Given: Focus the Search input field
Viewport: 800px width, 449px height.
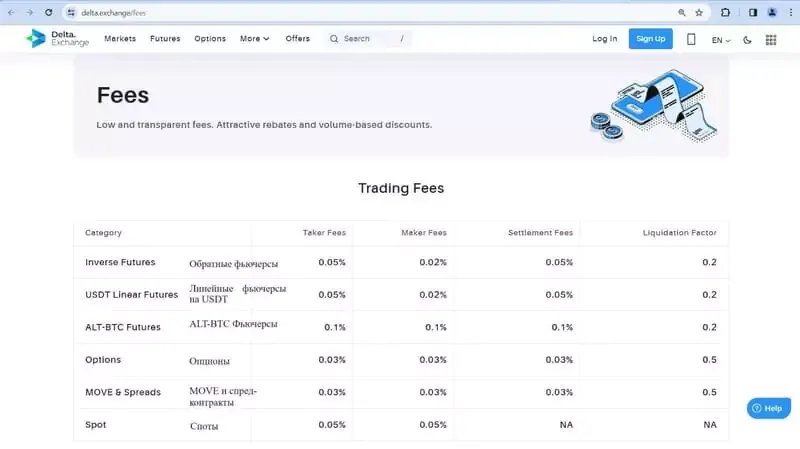Looking at the screenshot, I should click(367, 39).
